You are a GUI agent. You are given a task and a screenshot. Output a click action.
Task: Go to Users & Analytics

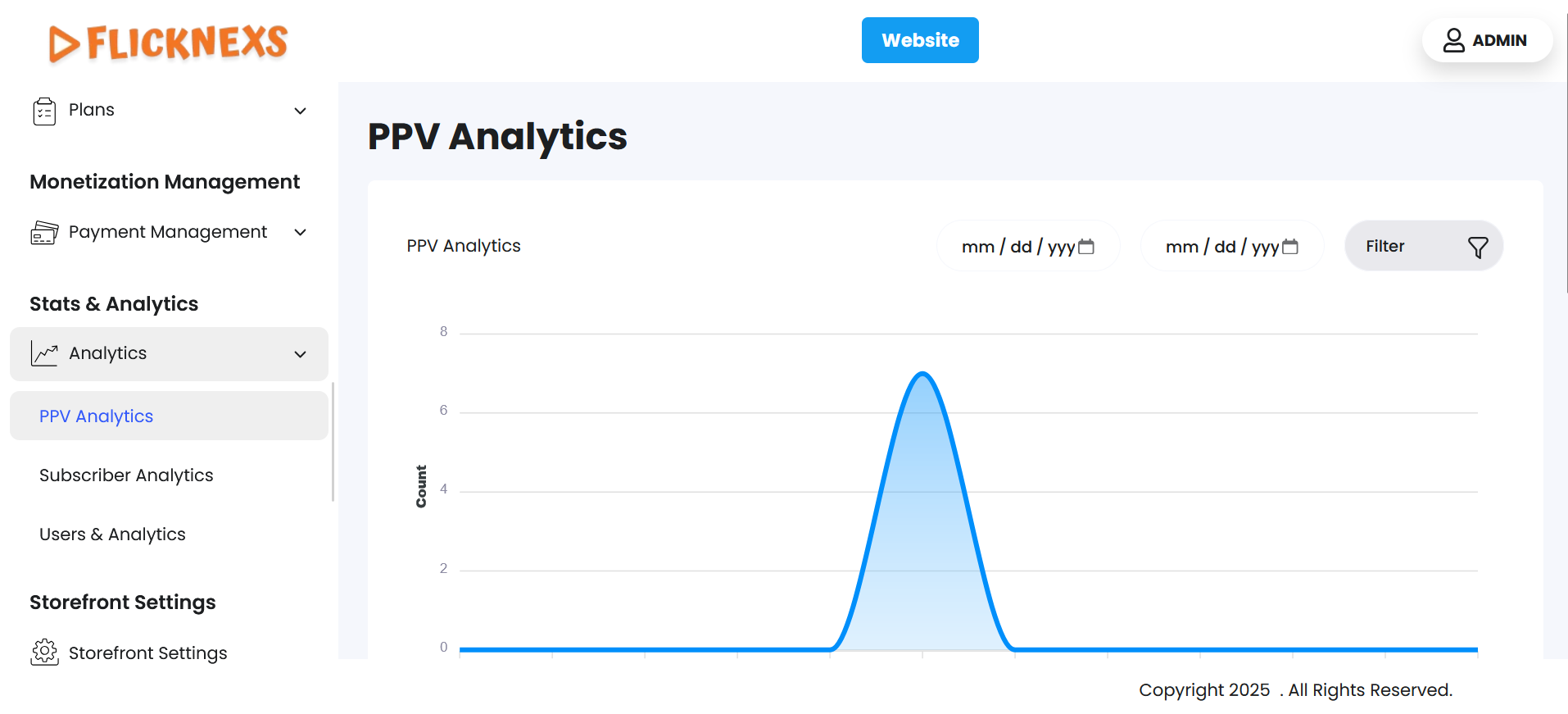point(112,534)
